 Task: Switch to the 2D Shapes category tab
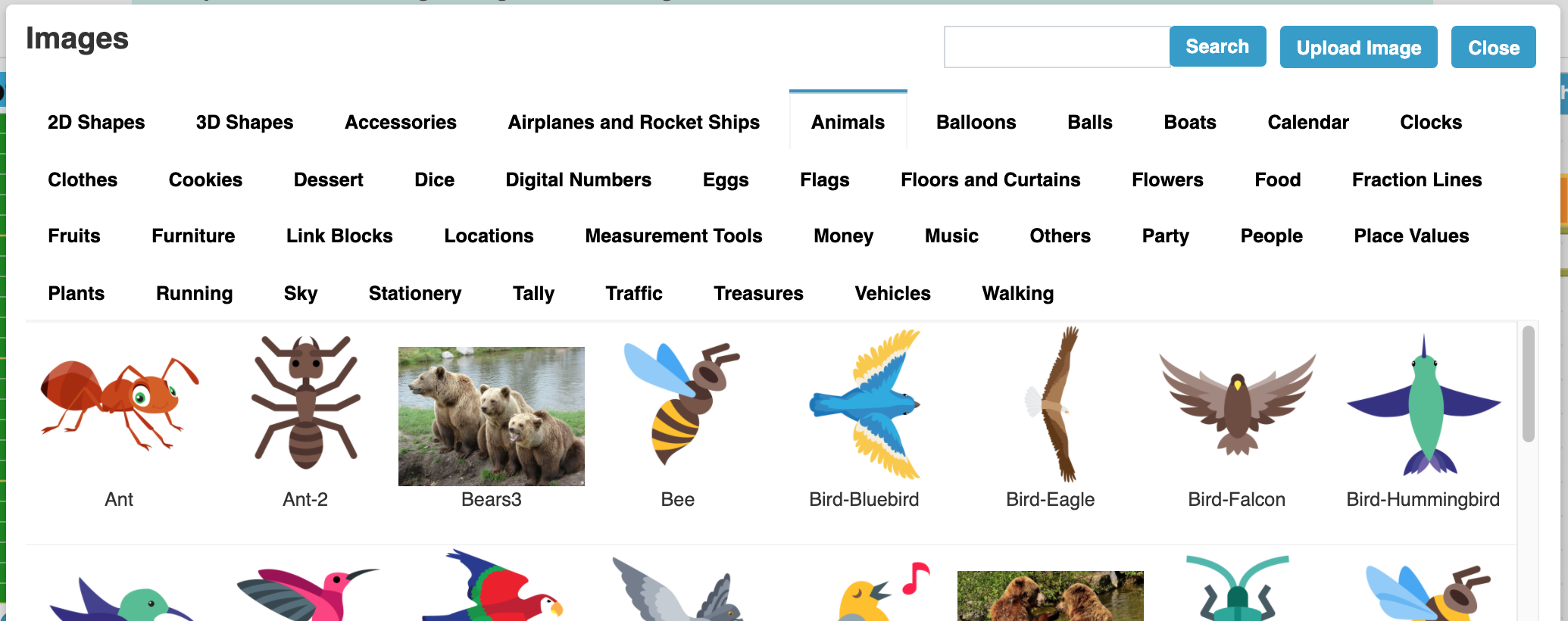pyautogui.click(x=96, y=122)
